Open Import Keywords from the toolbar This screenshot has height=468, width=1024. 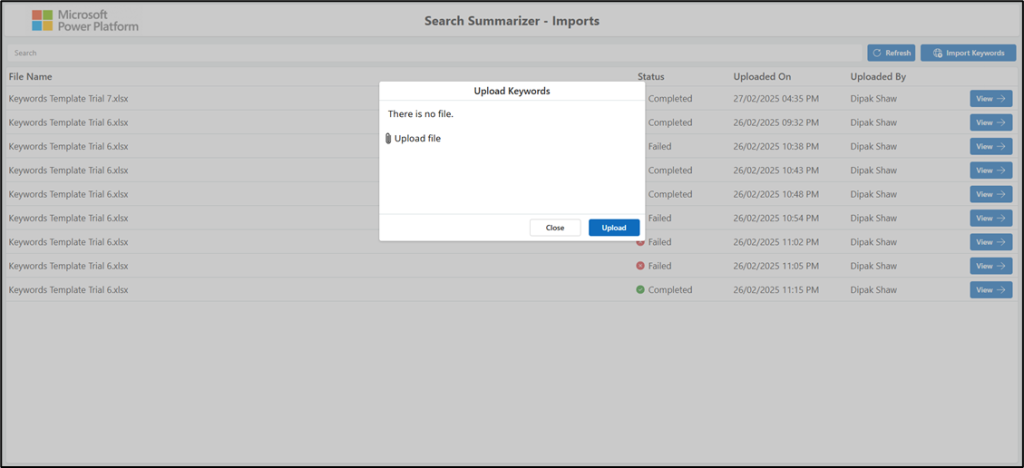point(968,53)
